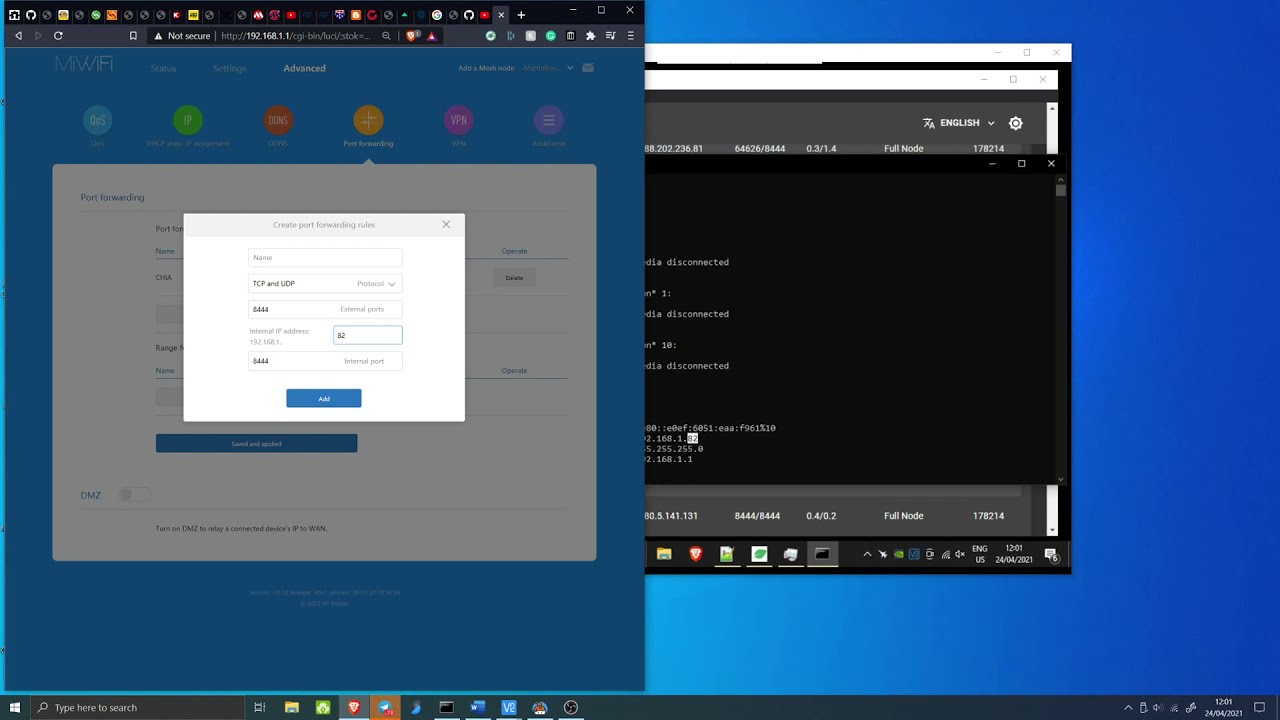Screen dimensions: 1280x720
Task: Click the command prompt icon in inner taskbar
Action: point(822,554)
